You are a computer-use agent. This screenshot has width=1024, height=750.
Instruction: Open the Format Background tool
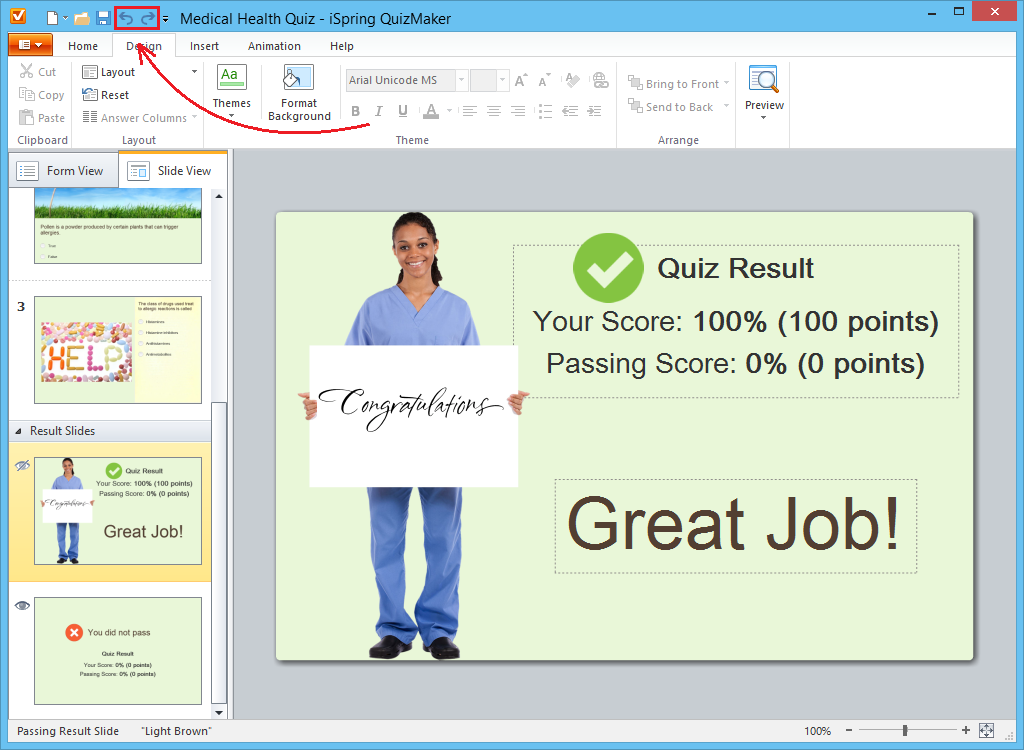[299, 93]
